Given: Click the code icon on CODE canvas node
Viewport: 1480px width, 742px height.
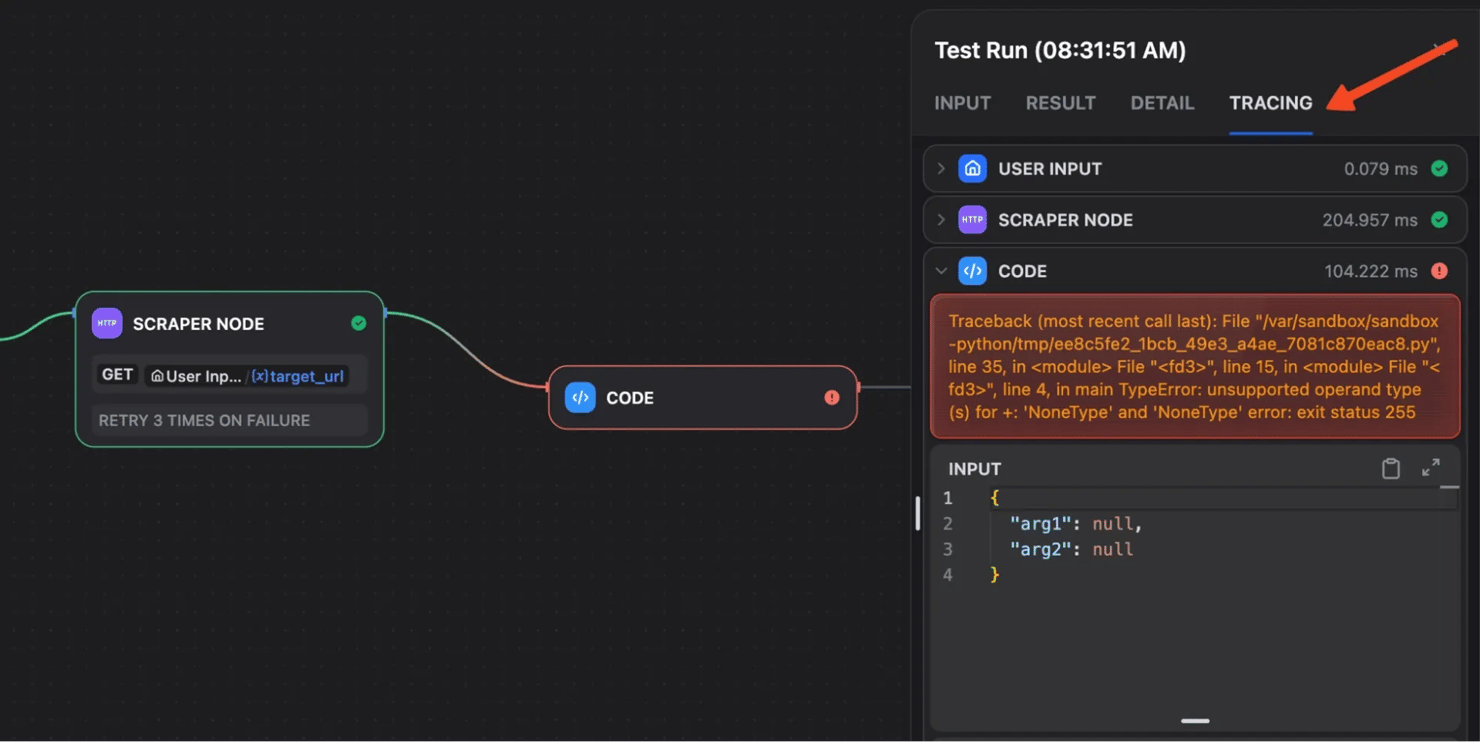Looking at the screenshot, I should click(580, 397).
